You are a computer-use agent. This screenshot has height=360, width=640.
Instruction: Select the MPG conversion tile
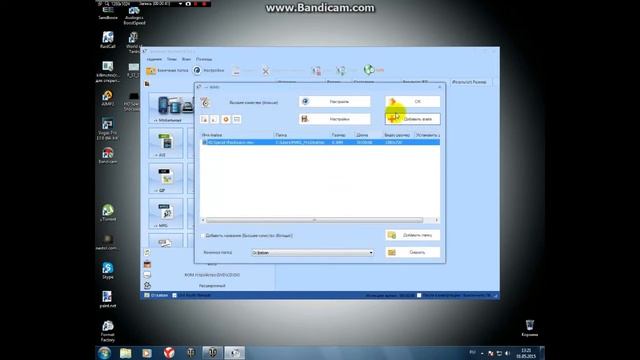[166, 213]
